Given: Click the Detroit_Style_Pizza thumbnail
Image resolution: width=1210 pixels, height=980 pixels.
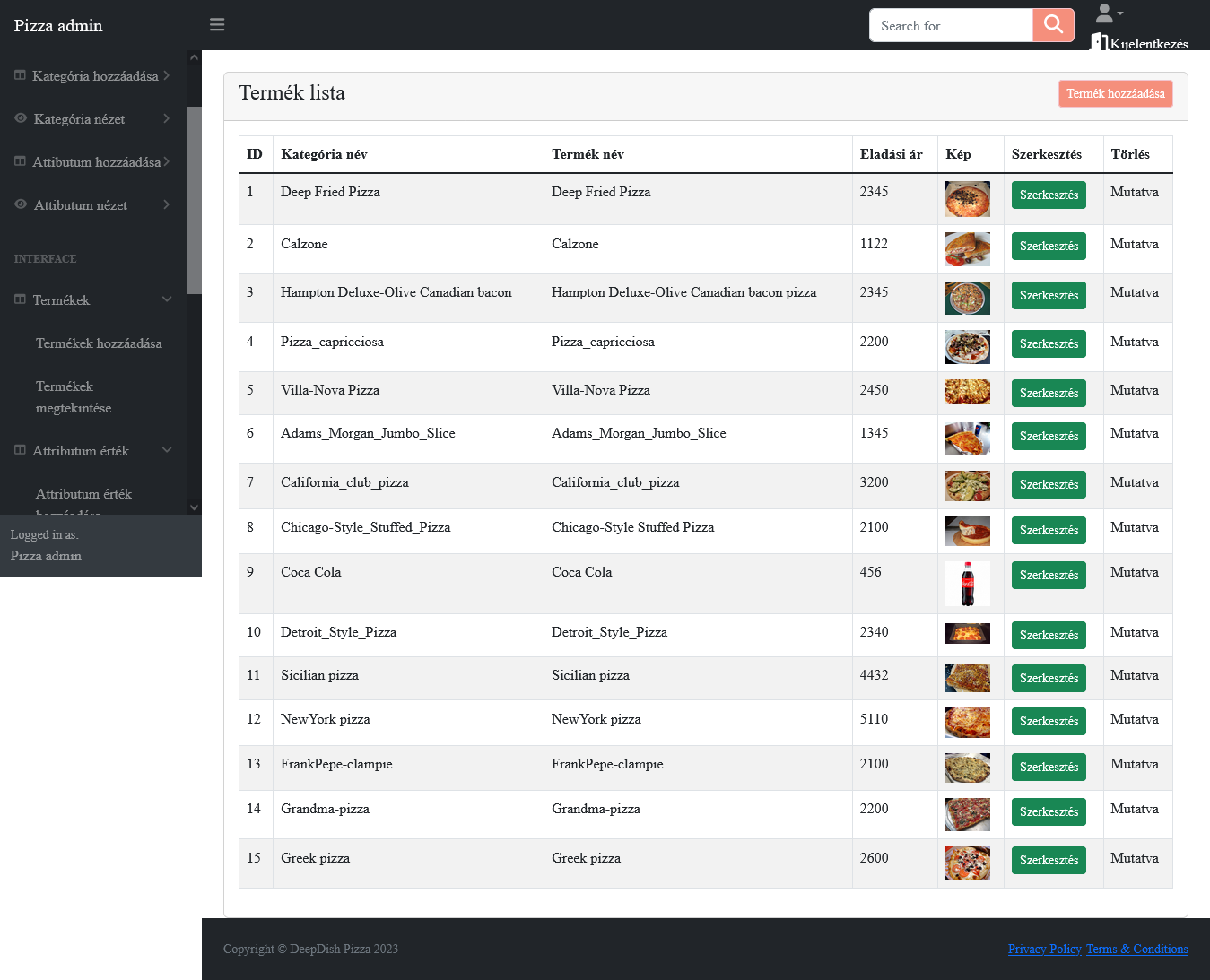Looking at the screenshot, I should click(x=968, y=633).
